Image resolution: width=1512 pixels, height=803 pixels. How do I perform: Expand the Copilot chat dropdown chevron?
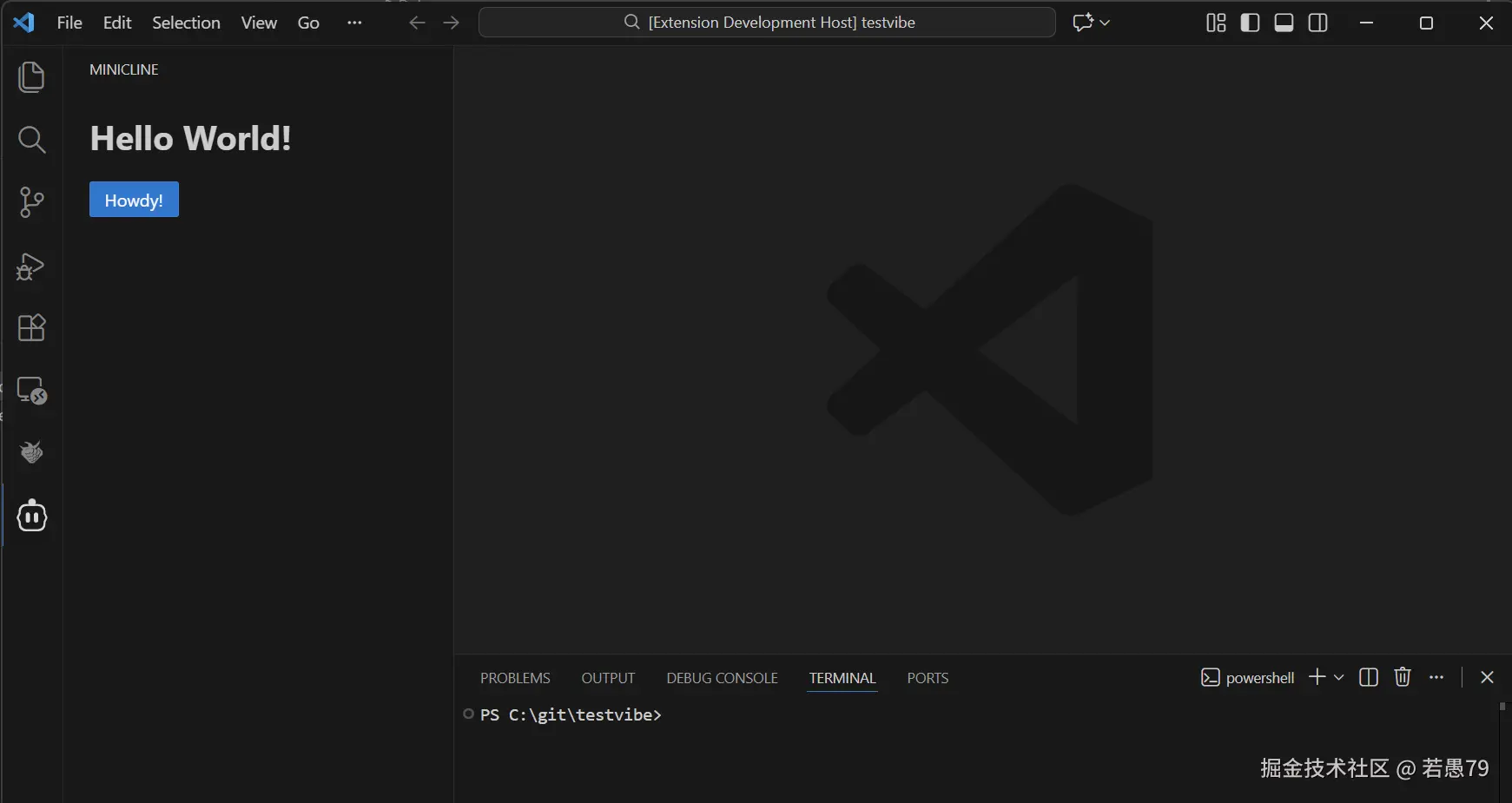[1105, 23]
